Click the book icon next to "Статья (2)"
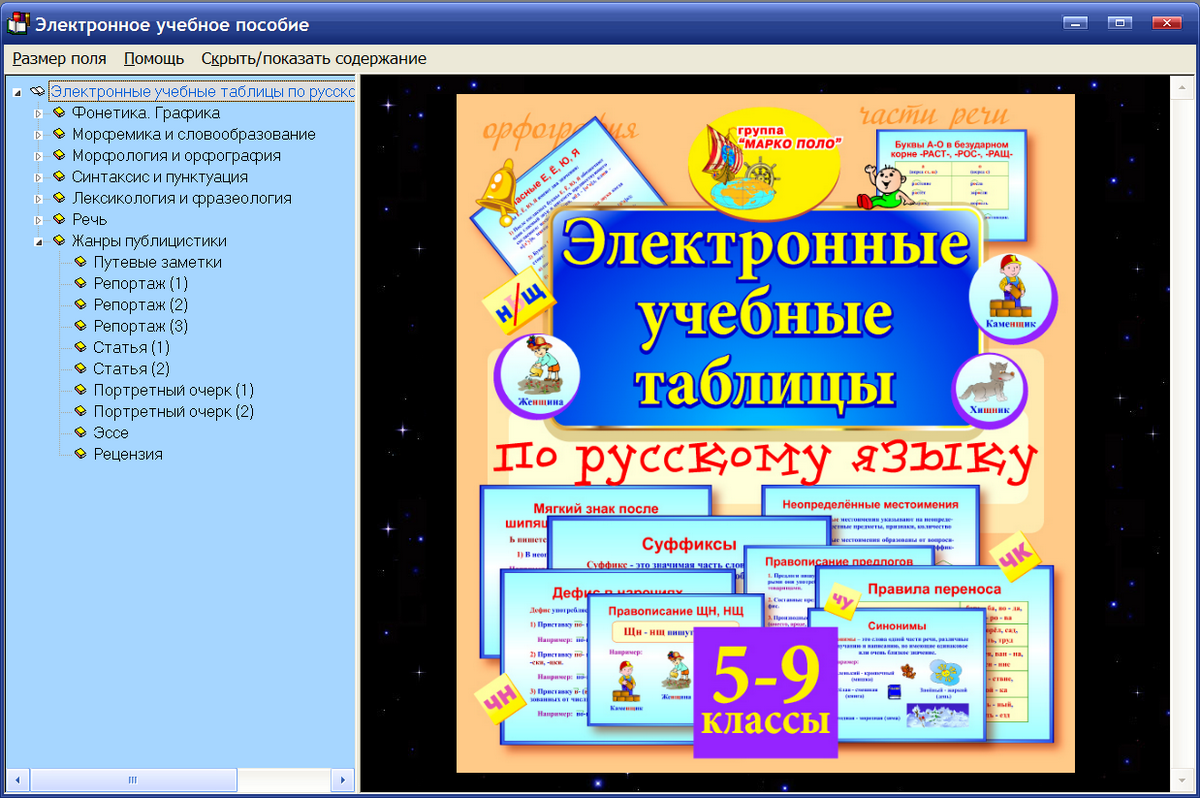1200x798 pixels. (80, 369)
